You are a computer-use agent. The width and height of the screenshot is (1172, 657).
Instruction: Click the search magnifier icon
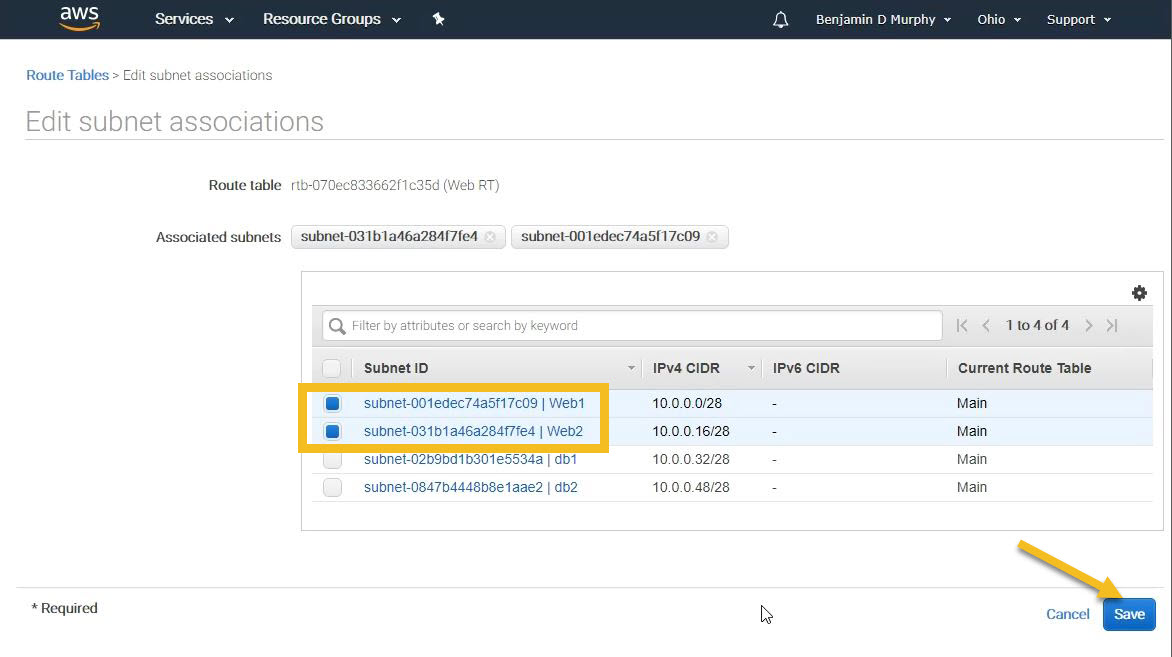coord(337,326)
